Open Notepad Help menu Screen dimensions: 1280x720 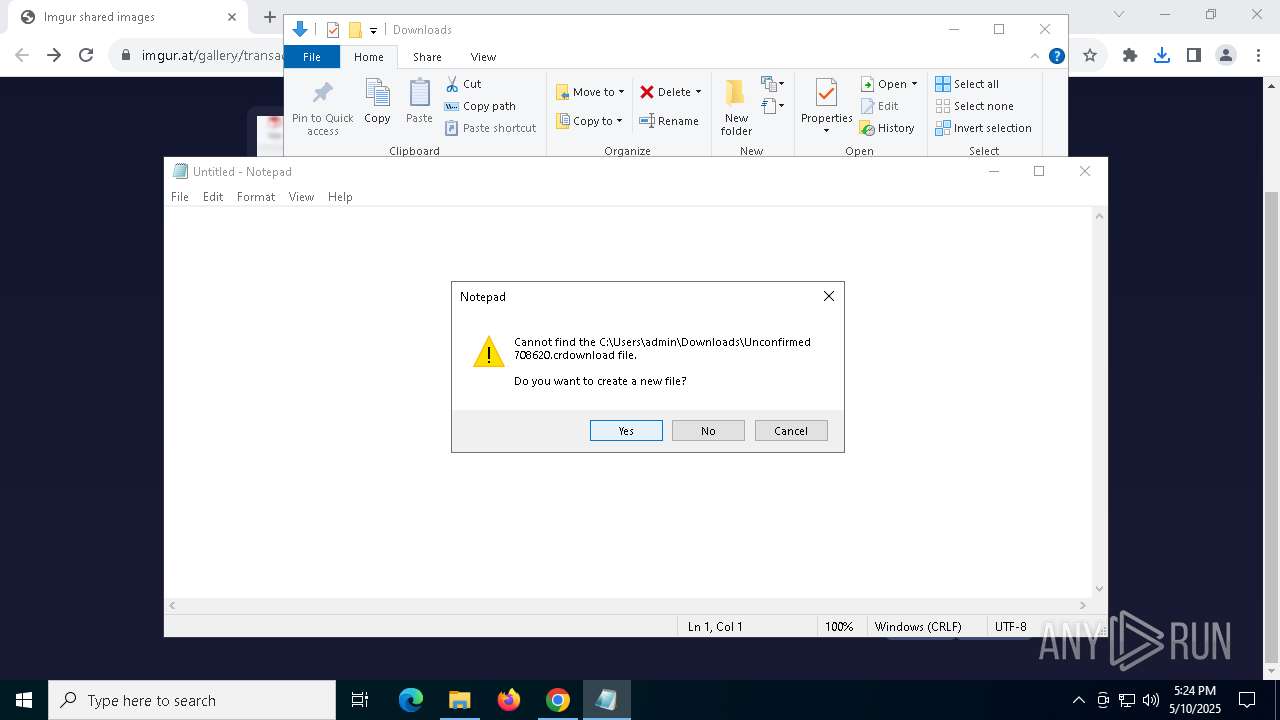click(x=340, y=197)
